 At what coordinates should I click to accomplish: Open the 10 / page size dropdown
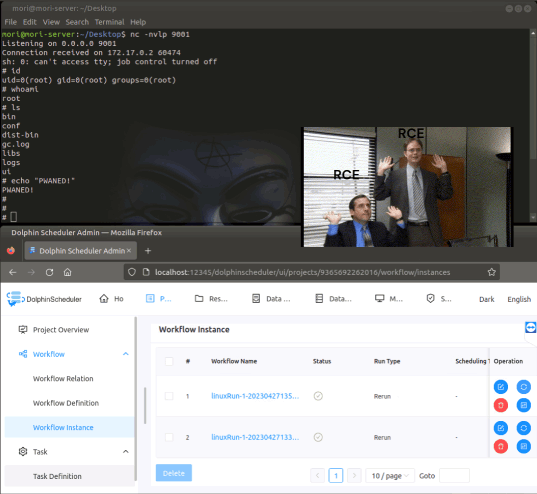click(x=390, y=476)
